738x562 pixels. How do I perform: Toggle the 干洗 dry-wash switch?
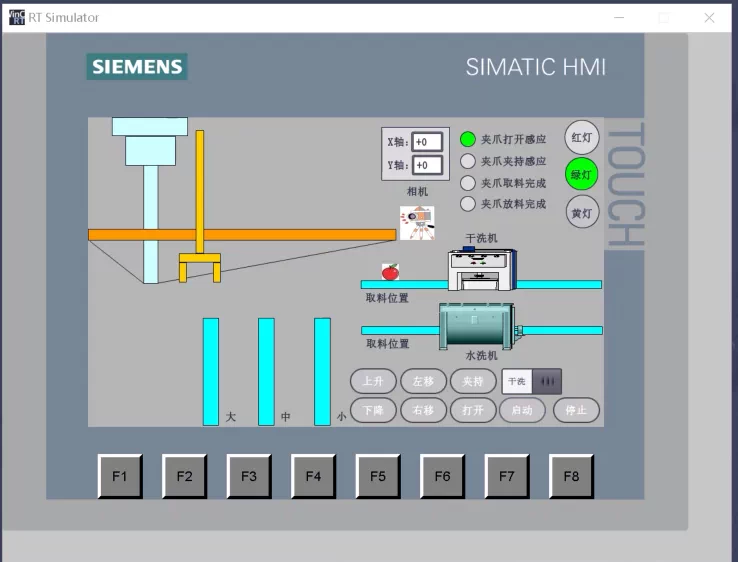coord(532,381)
